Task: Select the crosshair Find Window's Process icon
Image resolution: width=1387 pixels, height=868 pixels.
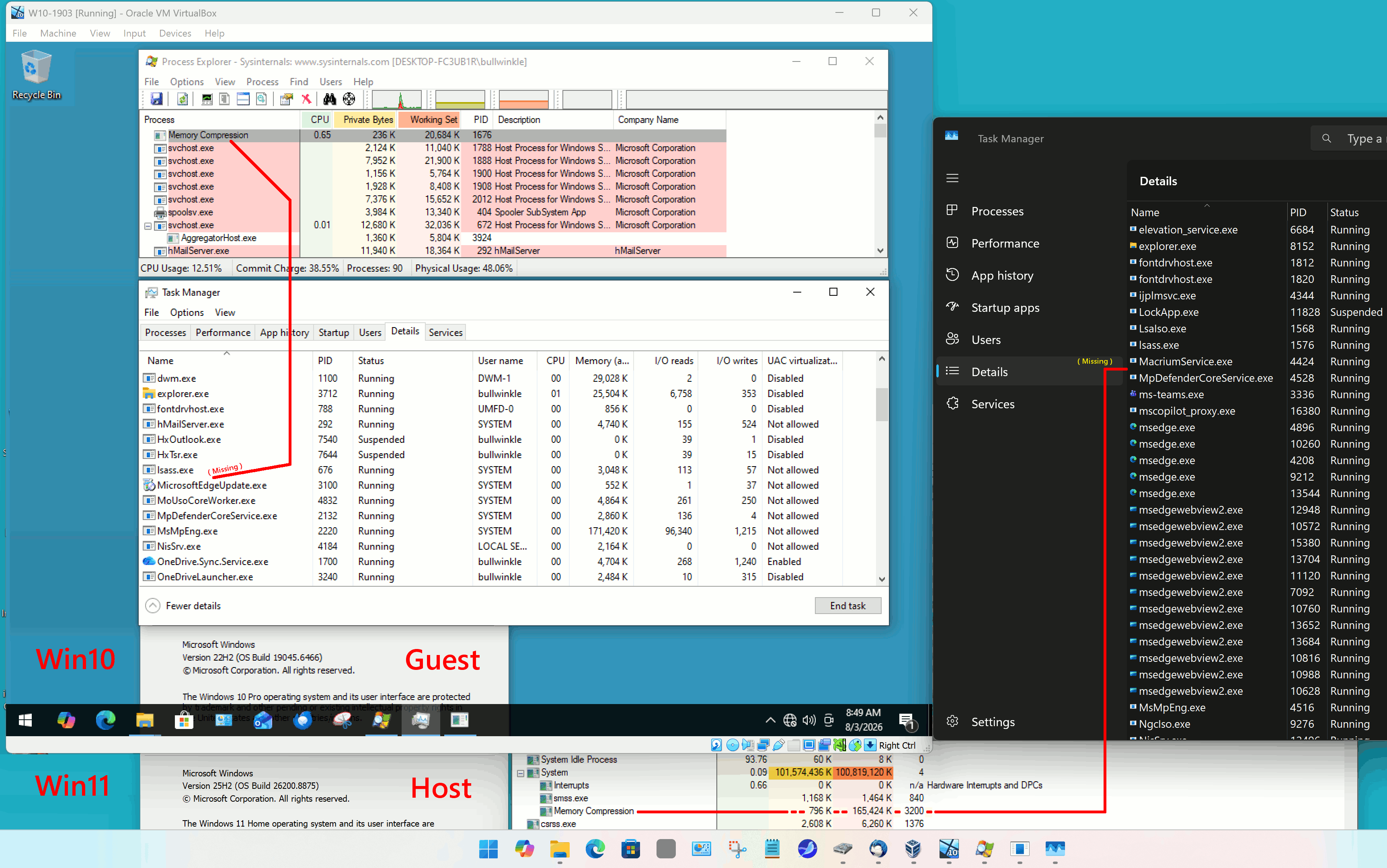Action: coord(349,99)
